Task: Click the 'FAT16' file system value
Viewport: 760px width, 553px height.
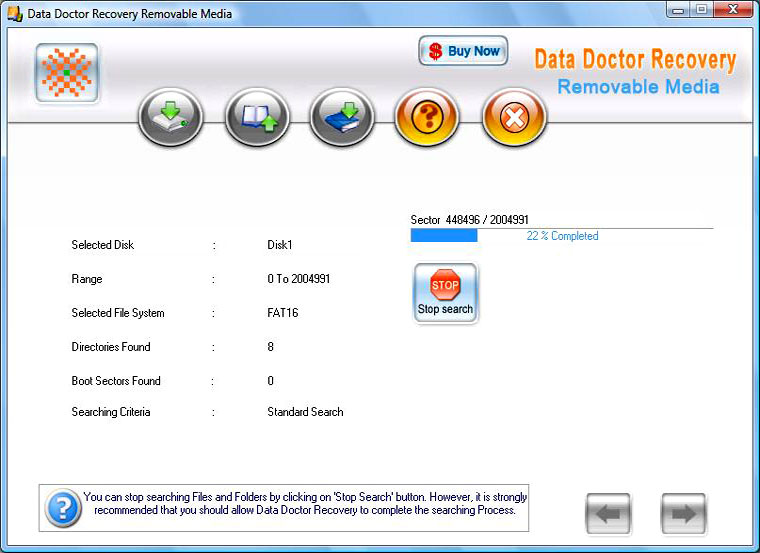Action: (x=283, y=313)
